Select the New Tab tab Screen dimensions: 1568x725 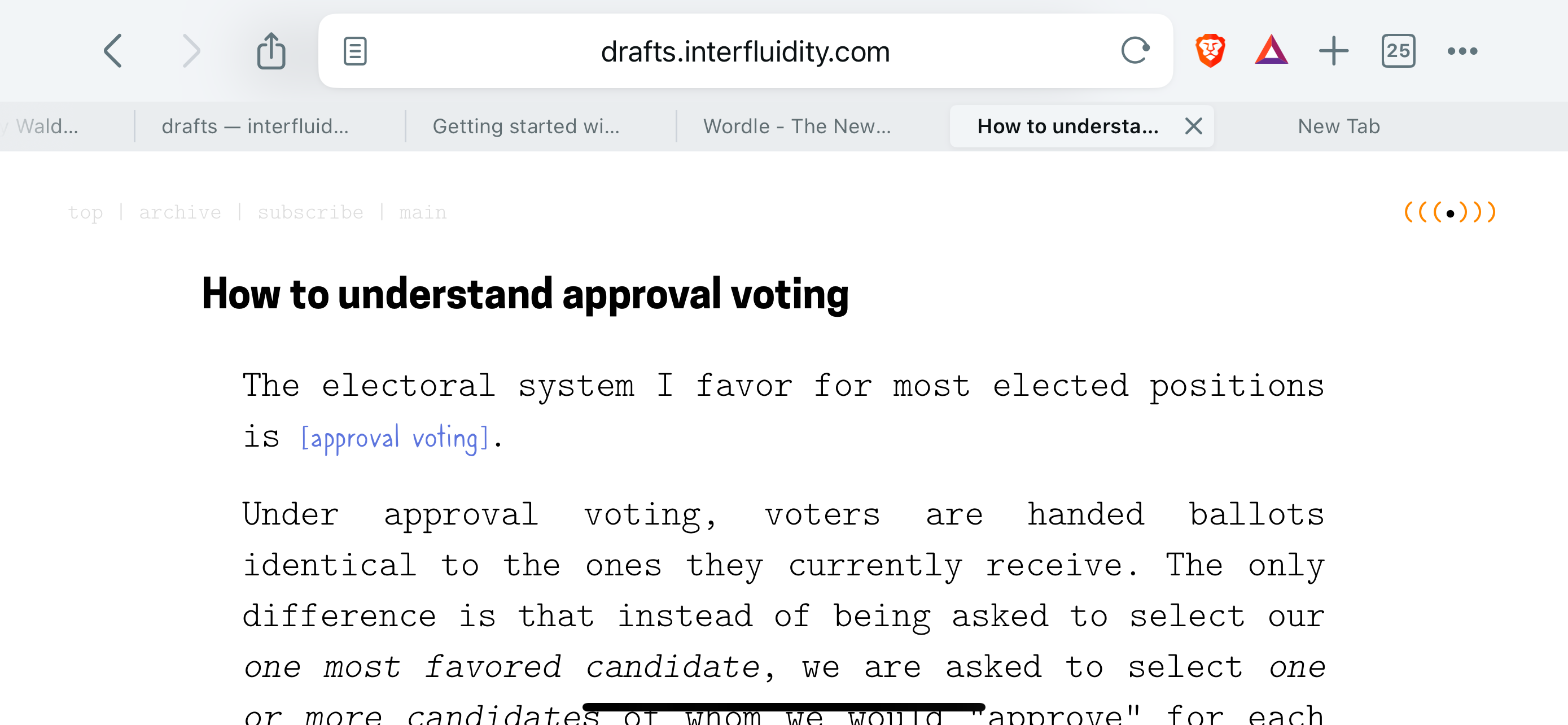tap(1338, 126)
